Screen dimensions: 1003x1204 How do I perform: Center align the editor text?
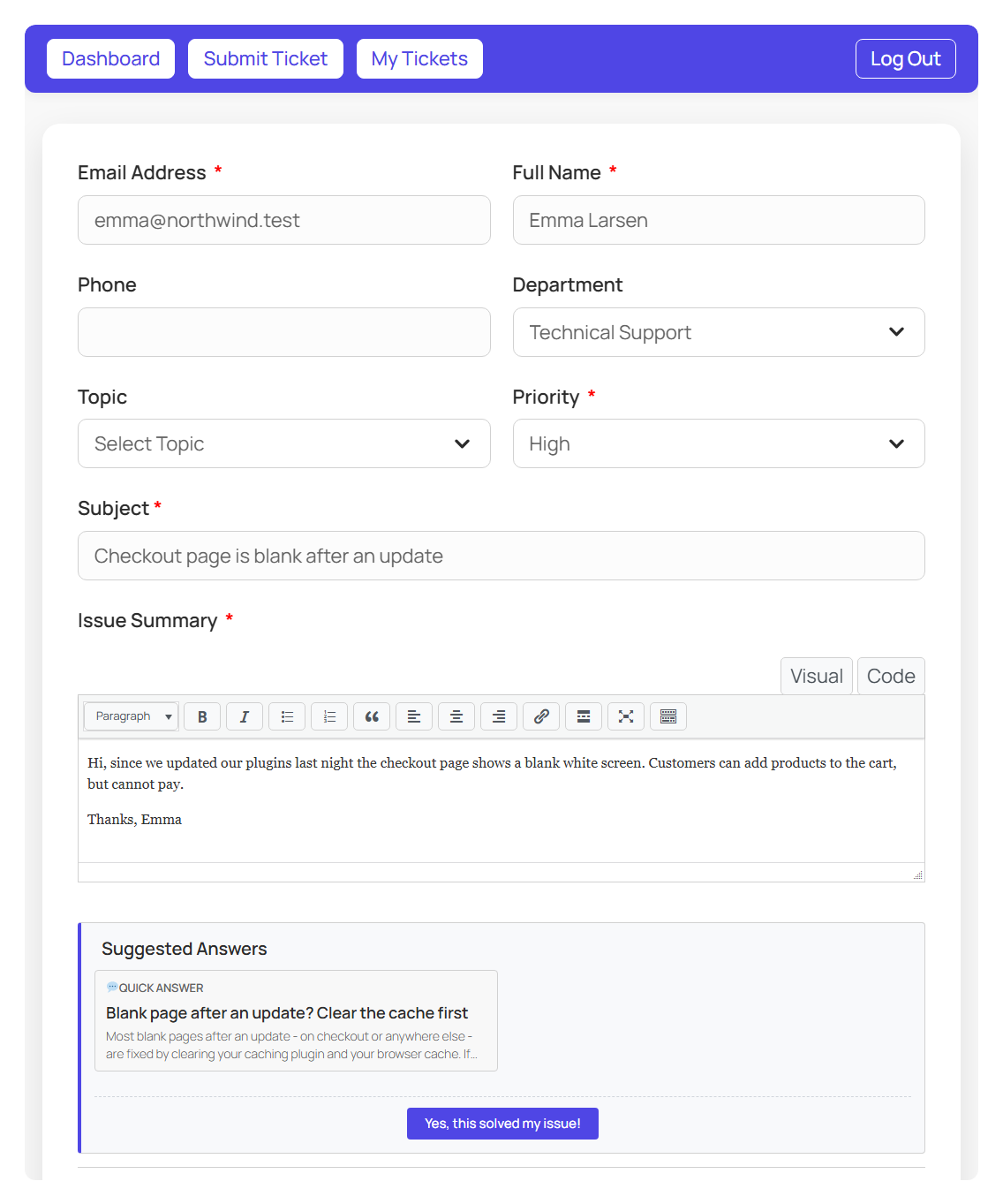coord(456,716)
